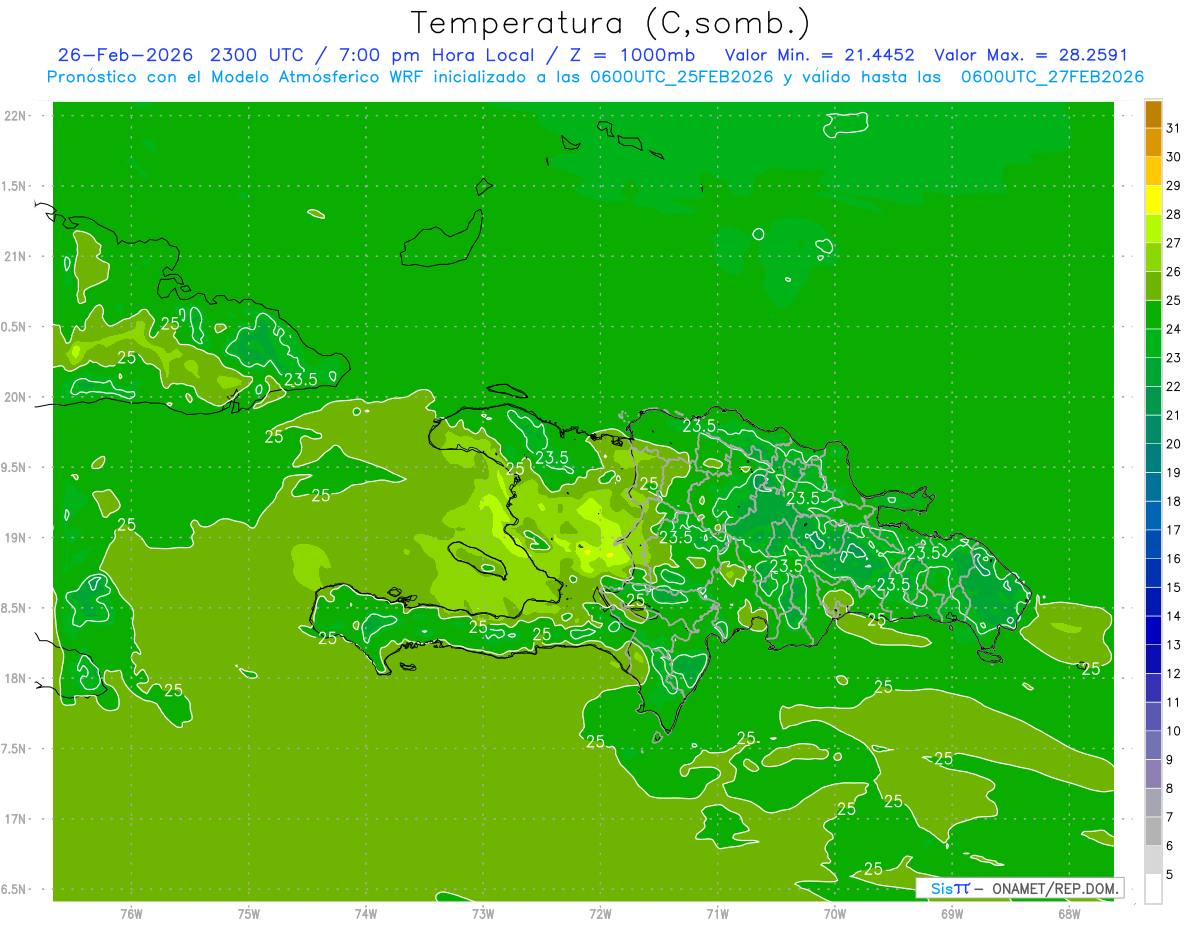Click 'Valor Max. = 28.2591' value
The image size is (1200, 927).
1031,55
